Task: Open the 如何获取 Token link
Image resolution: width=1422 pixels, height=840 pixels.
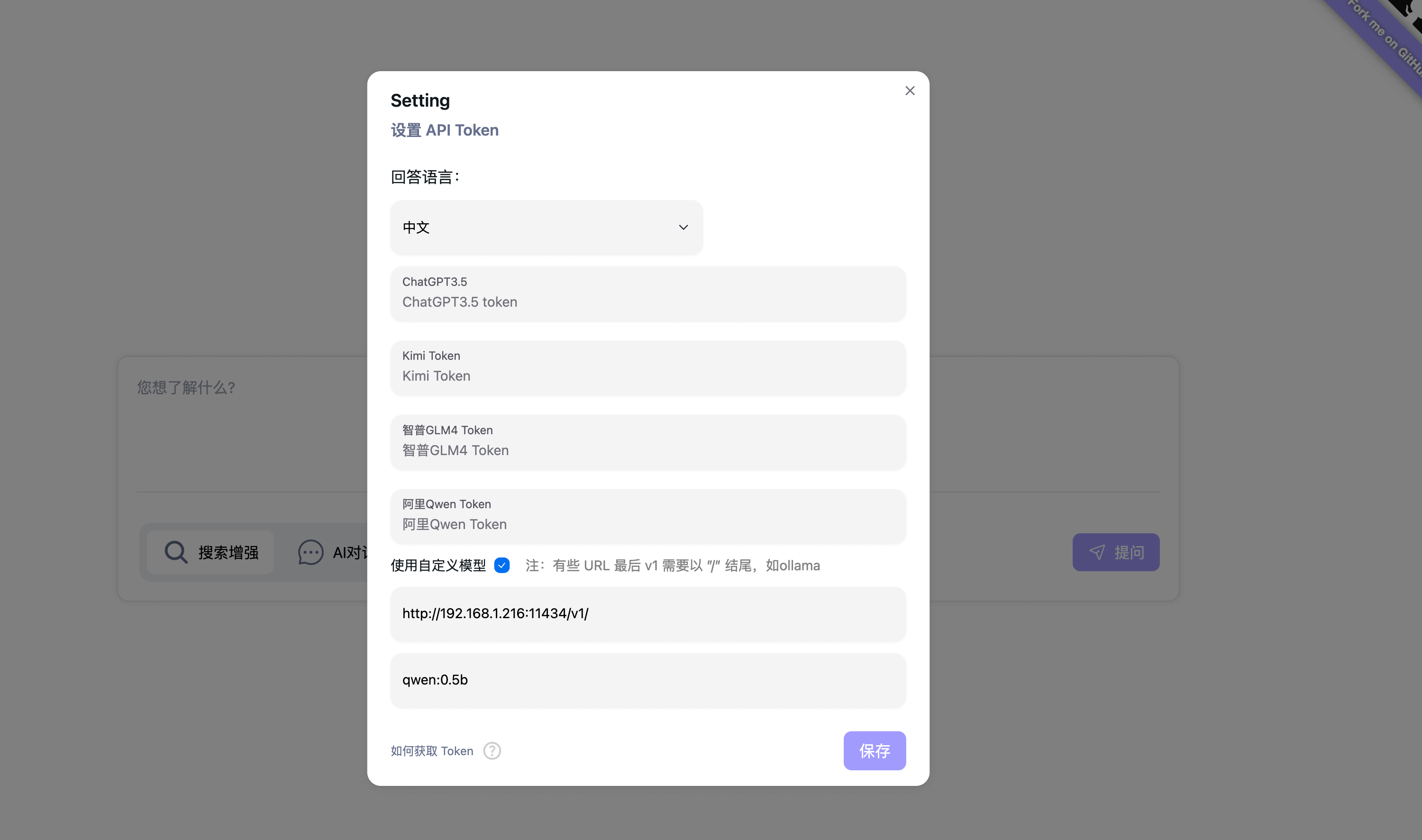Action: (432, 750)
